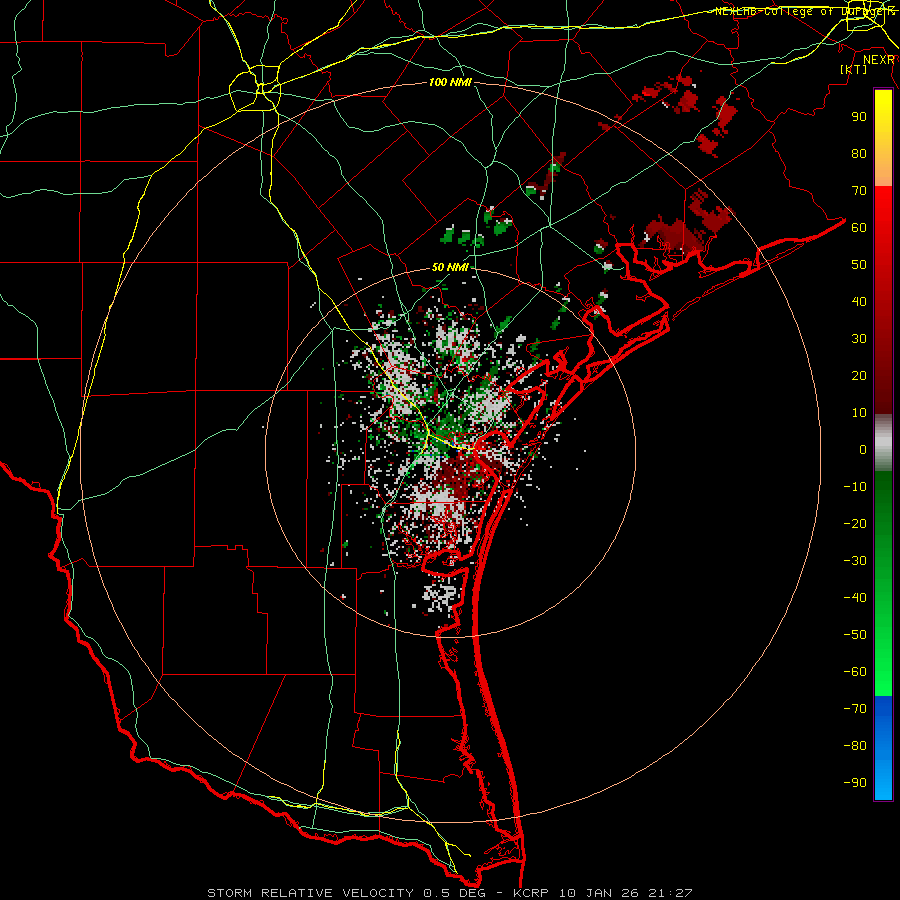Select the -70 value on the velocity scale
The height and width of the screenshot is (900, 900).
click(x=855, y=708)
